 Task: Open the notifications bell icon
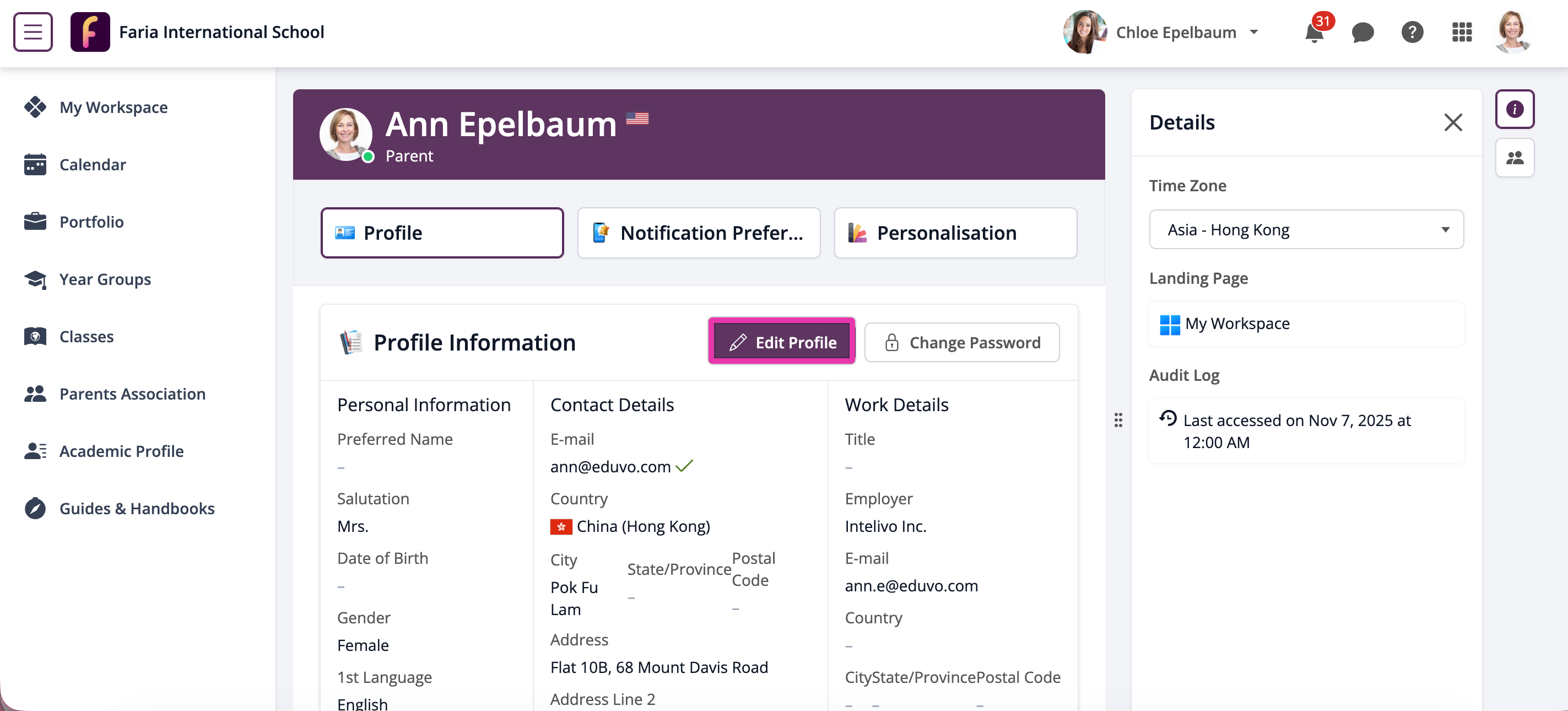point(1314,33)
